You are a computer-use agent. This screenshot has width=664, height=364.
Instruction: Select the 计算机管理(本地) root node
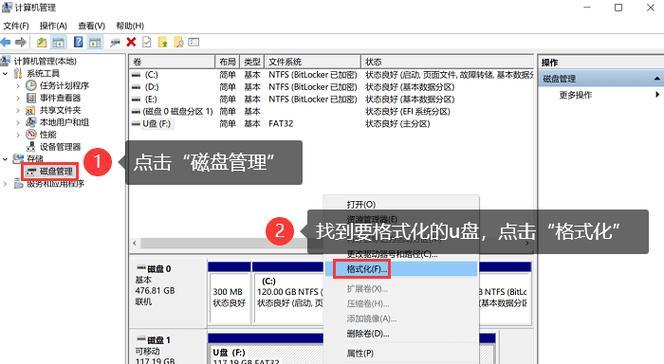point(45,61)
